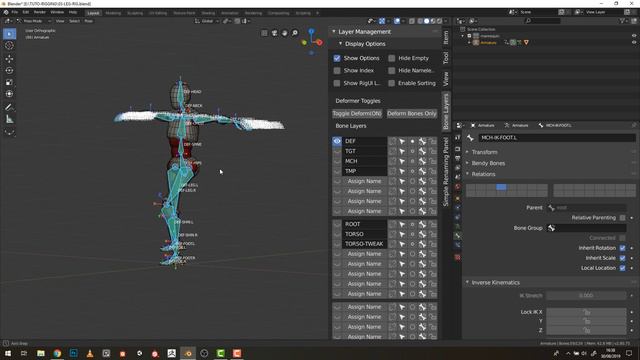
Task: Enable the Show RigUI Layers checkbox
Action: [337, 83]
